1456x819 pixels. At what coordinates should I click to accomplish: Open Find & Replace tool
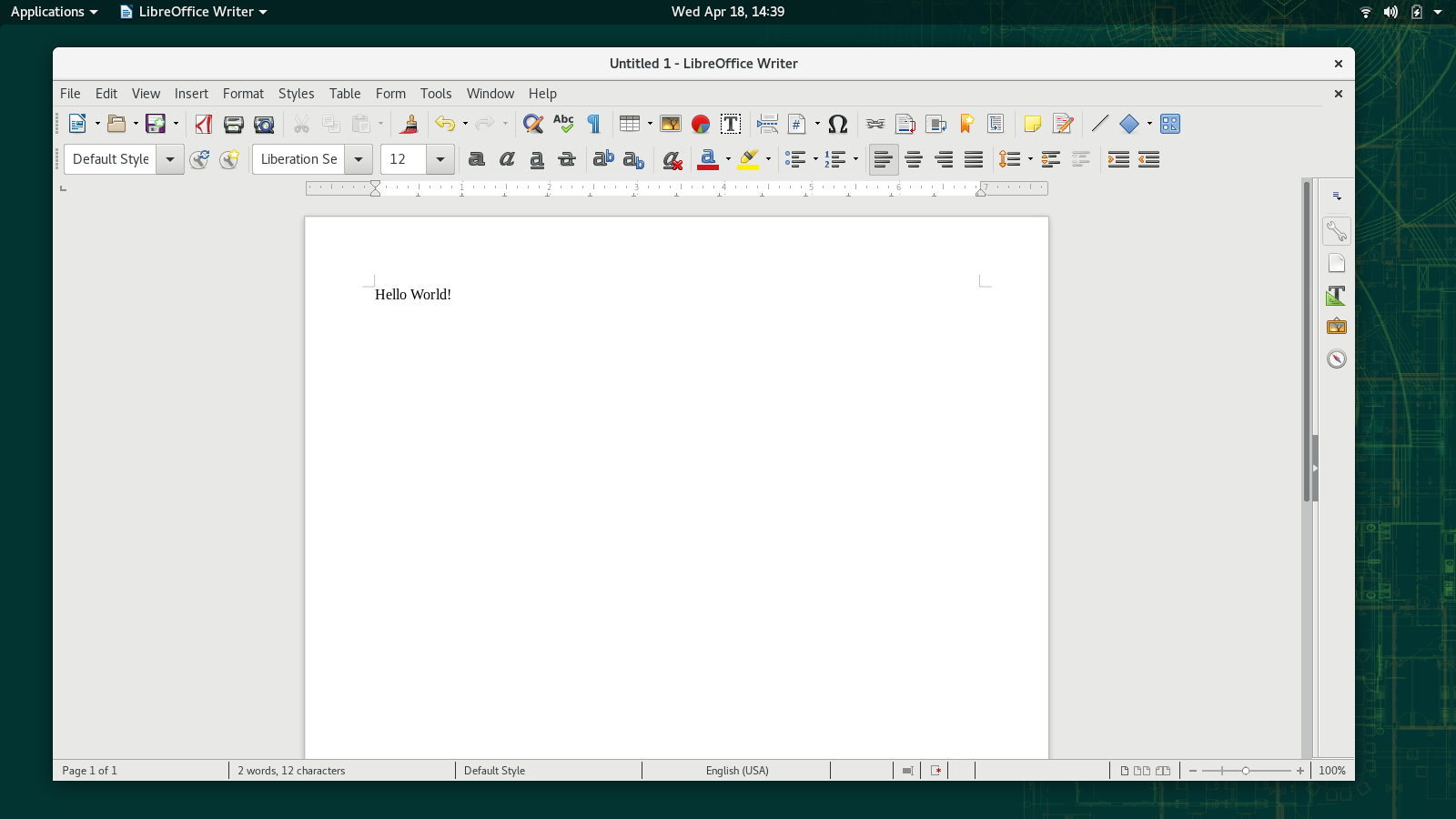[533, 124]
